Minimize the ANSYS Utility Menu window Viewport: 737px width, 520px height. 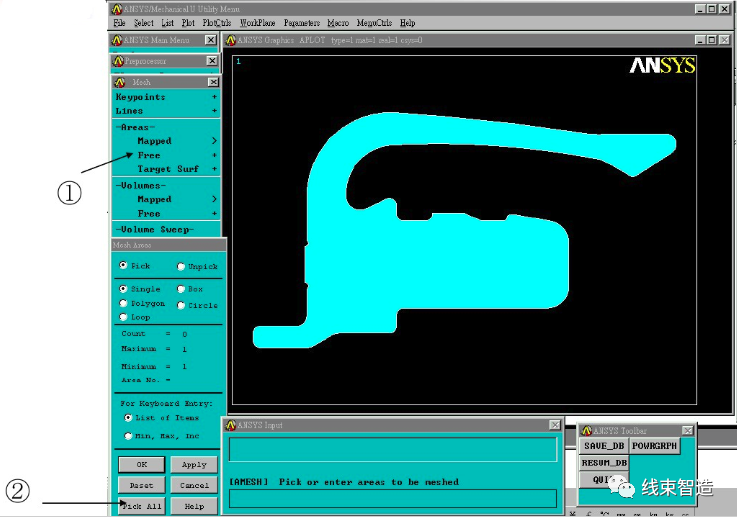(701, 9)
